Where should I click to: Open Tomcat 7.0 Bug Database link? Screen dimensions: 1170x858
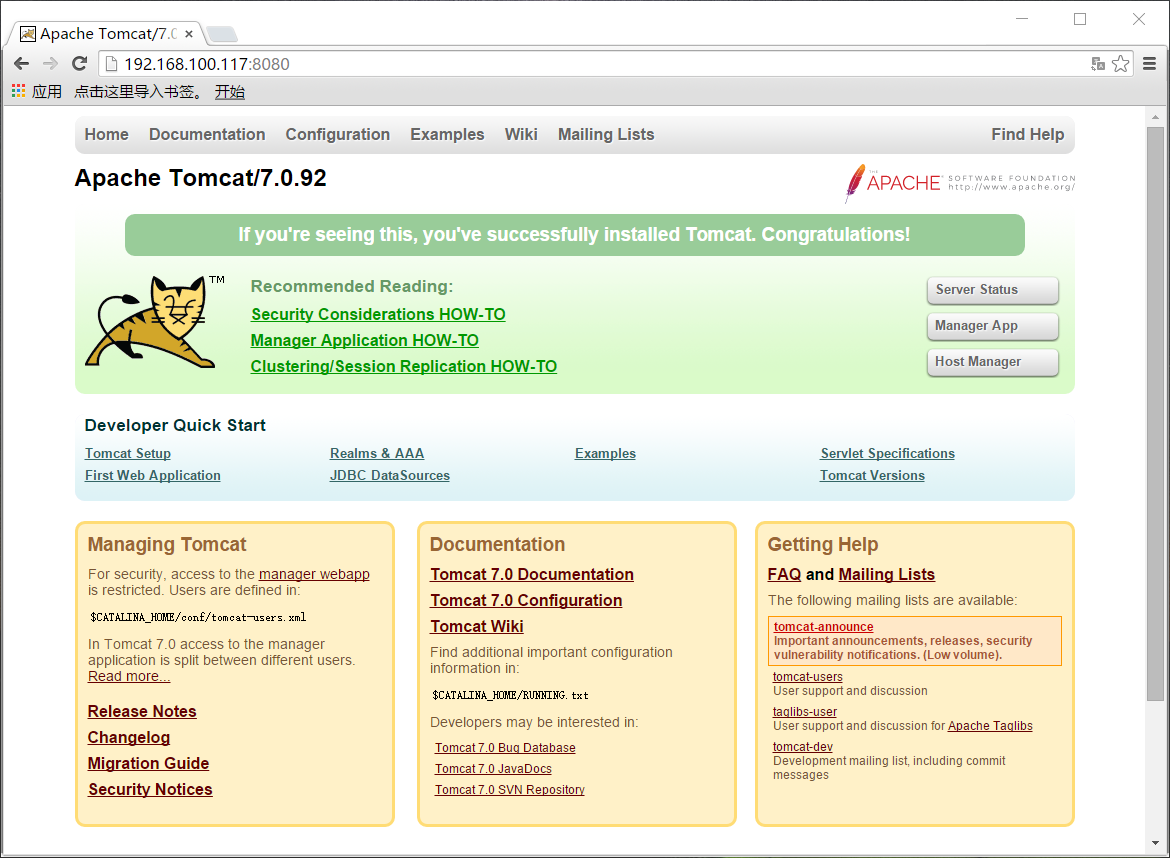click(x=505, y=748)
